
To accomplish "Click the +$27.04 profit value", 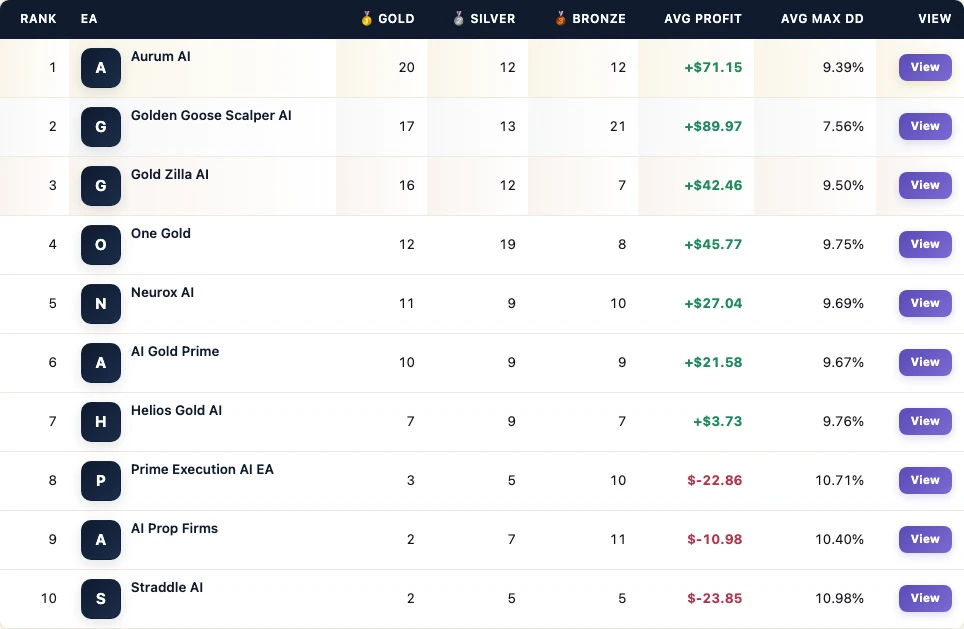I will [713, 304].
